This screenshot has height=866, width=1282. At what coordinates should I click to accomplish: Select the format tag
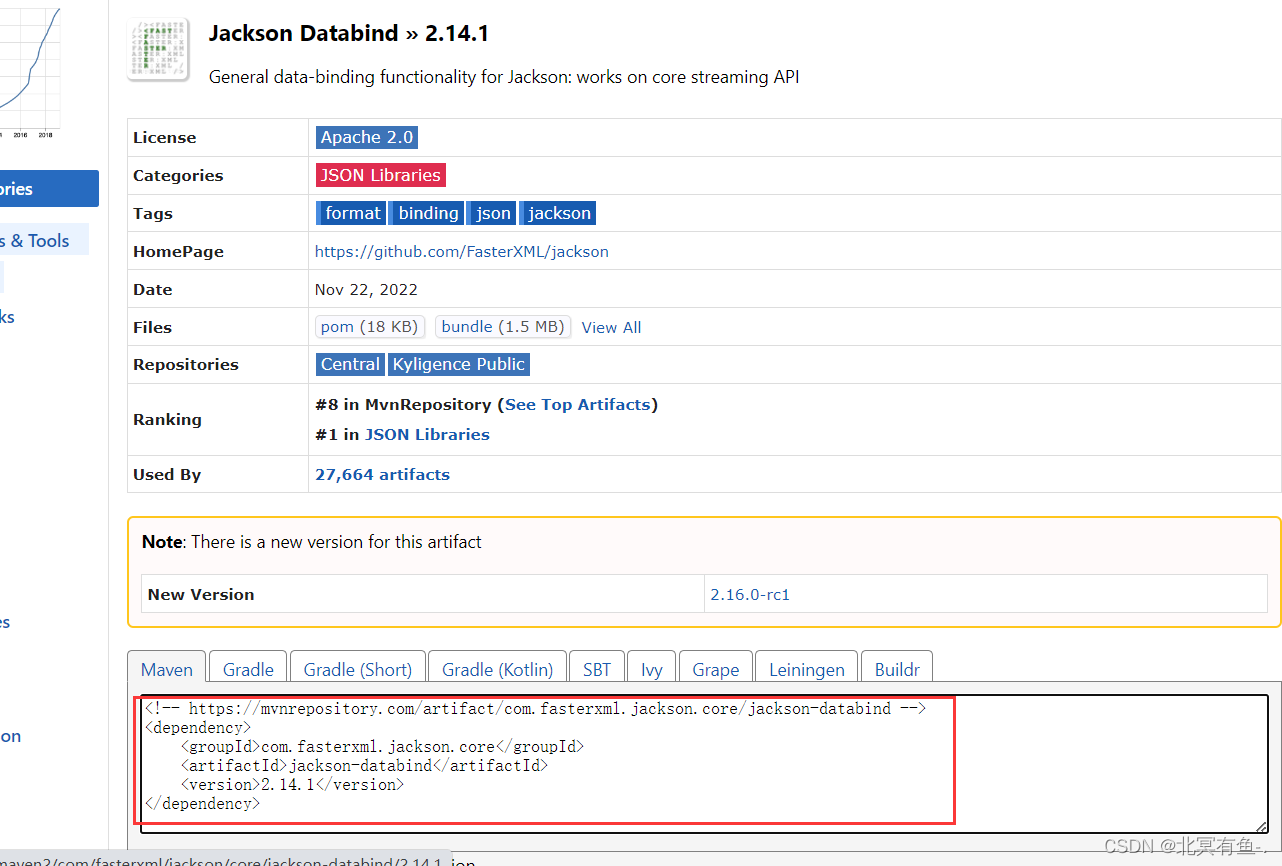pos(350,213)
